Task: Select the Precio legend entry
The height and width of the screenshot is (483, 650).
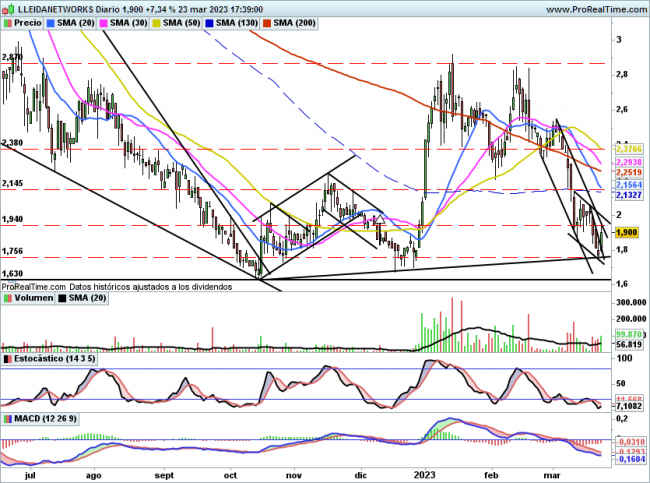Action: point(23,23)
